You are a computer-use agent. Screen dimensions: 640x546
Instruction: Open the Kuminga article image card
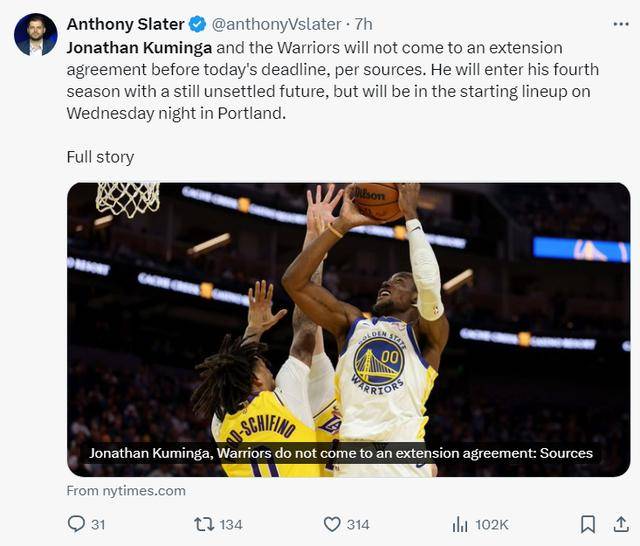coord(348,310)
